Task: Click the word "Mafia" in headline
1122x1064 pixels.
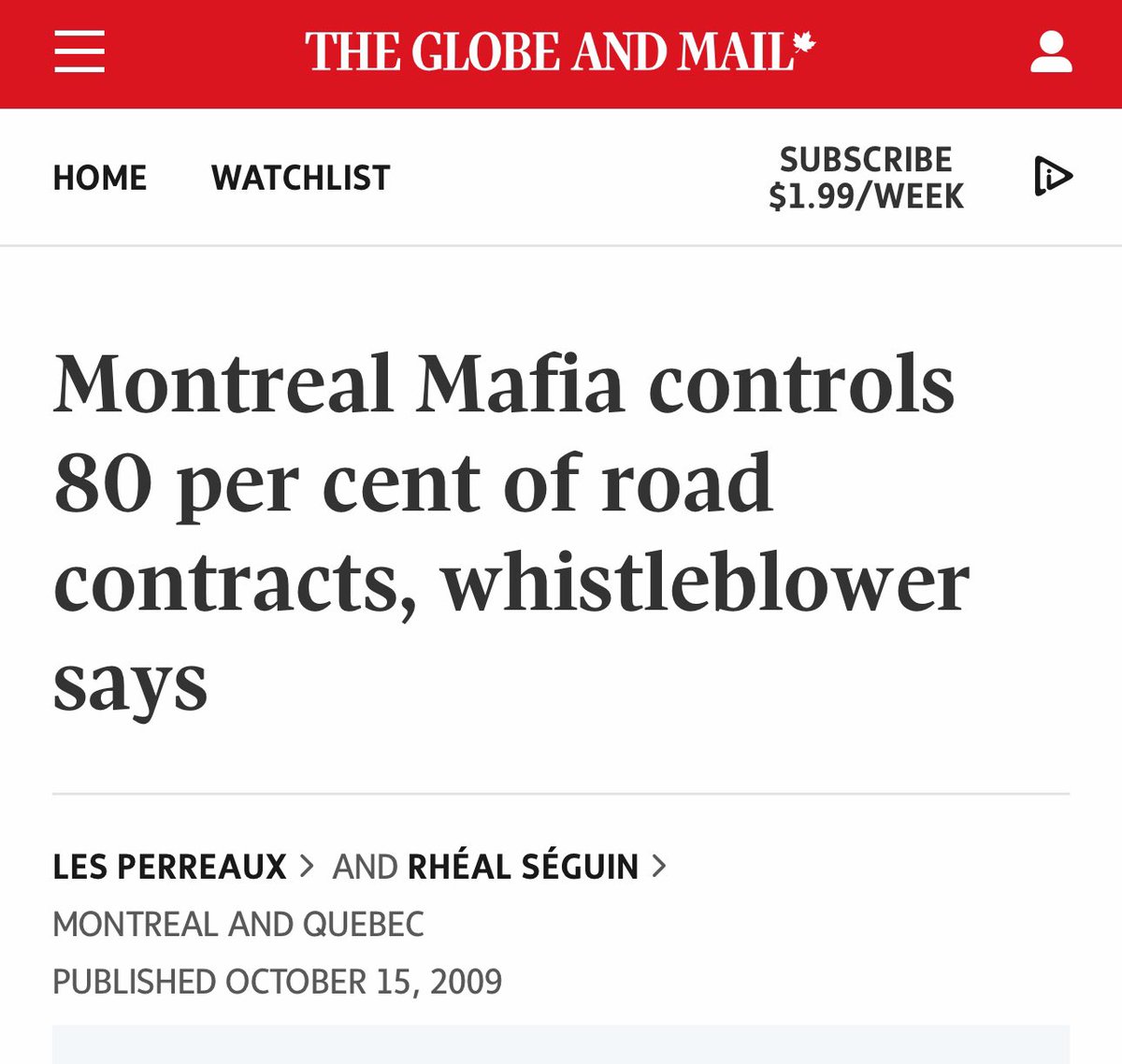Action: (520, 383)
